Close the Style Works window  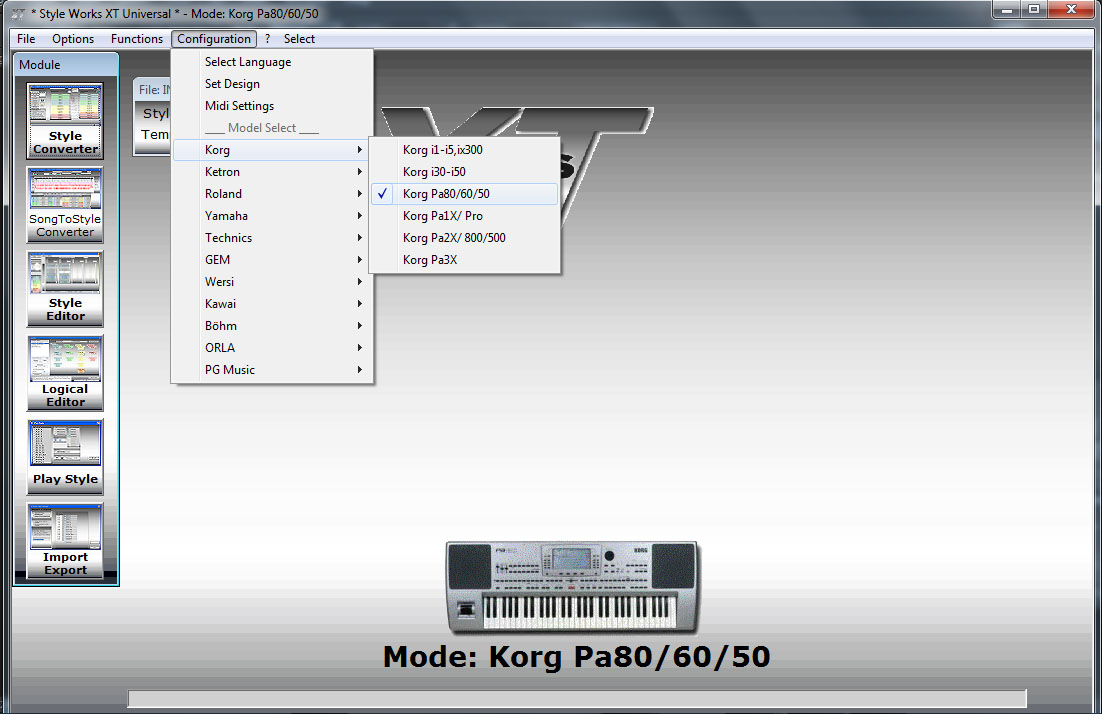(1071, 10)
